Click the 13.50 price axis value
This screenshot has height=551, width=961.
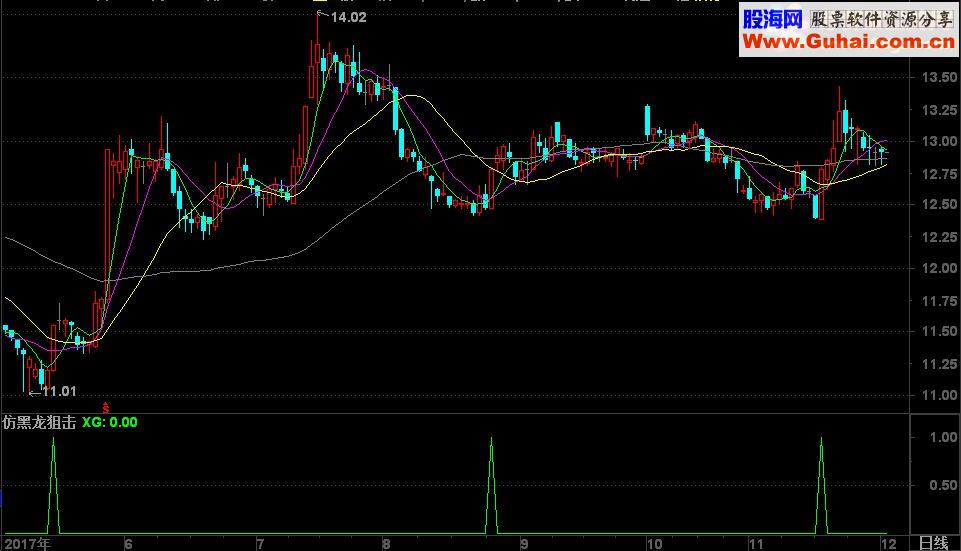(x=939, y=77)
